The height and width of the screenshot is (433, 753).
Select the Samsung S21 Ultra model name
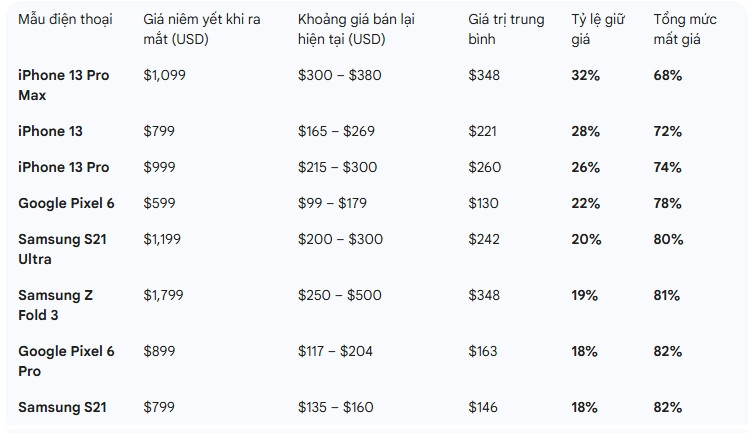click(60, 249)
